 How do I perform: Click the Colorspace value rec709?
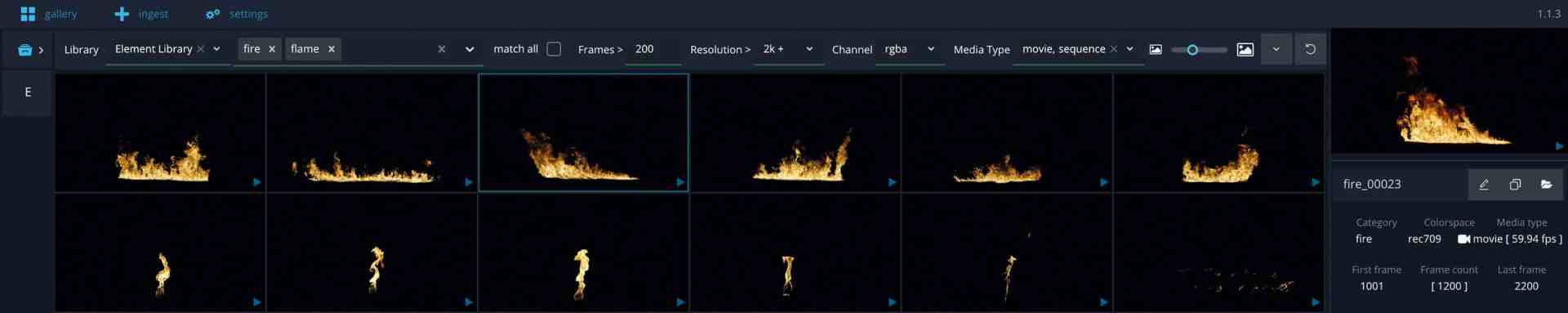(x=1424, y=239)
